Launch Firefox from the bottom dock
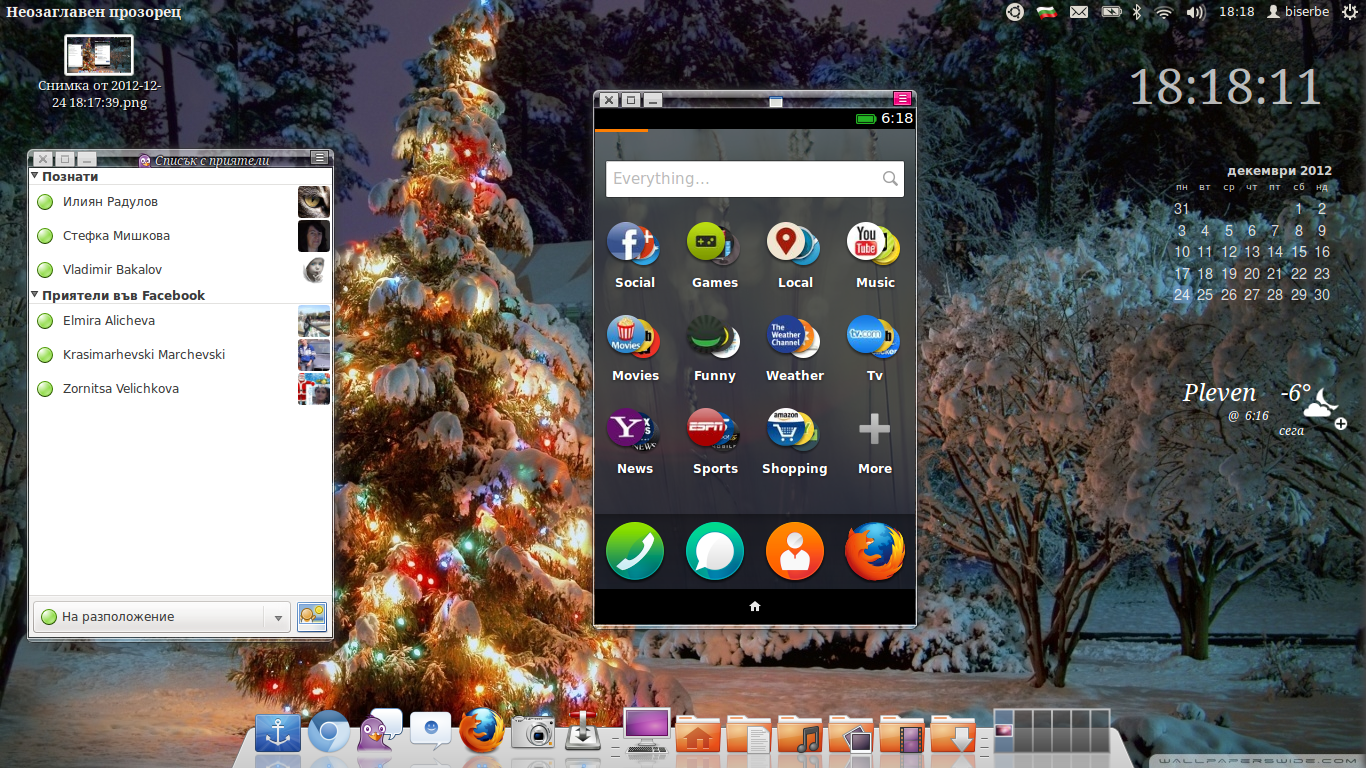Screen dimensions: 1366x768 (482, 731)
